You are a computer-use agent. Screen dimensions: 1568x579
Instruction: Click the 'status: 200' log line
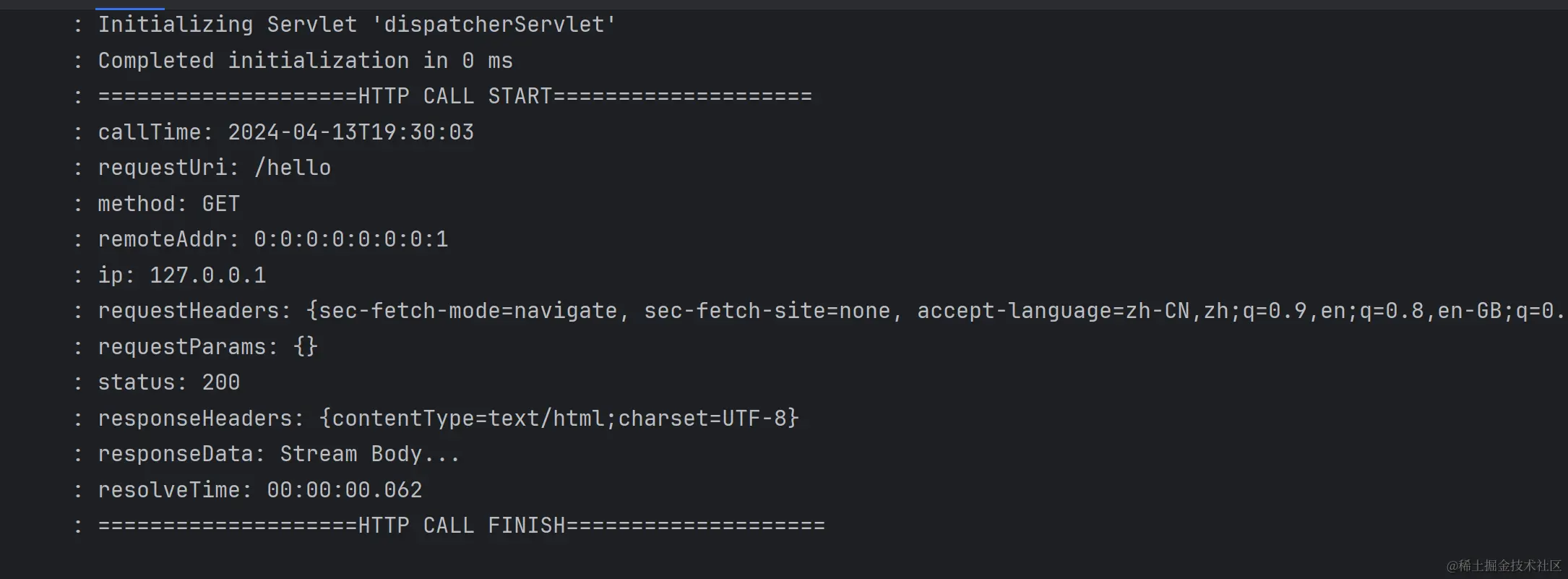coord(168,382)
